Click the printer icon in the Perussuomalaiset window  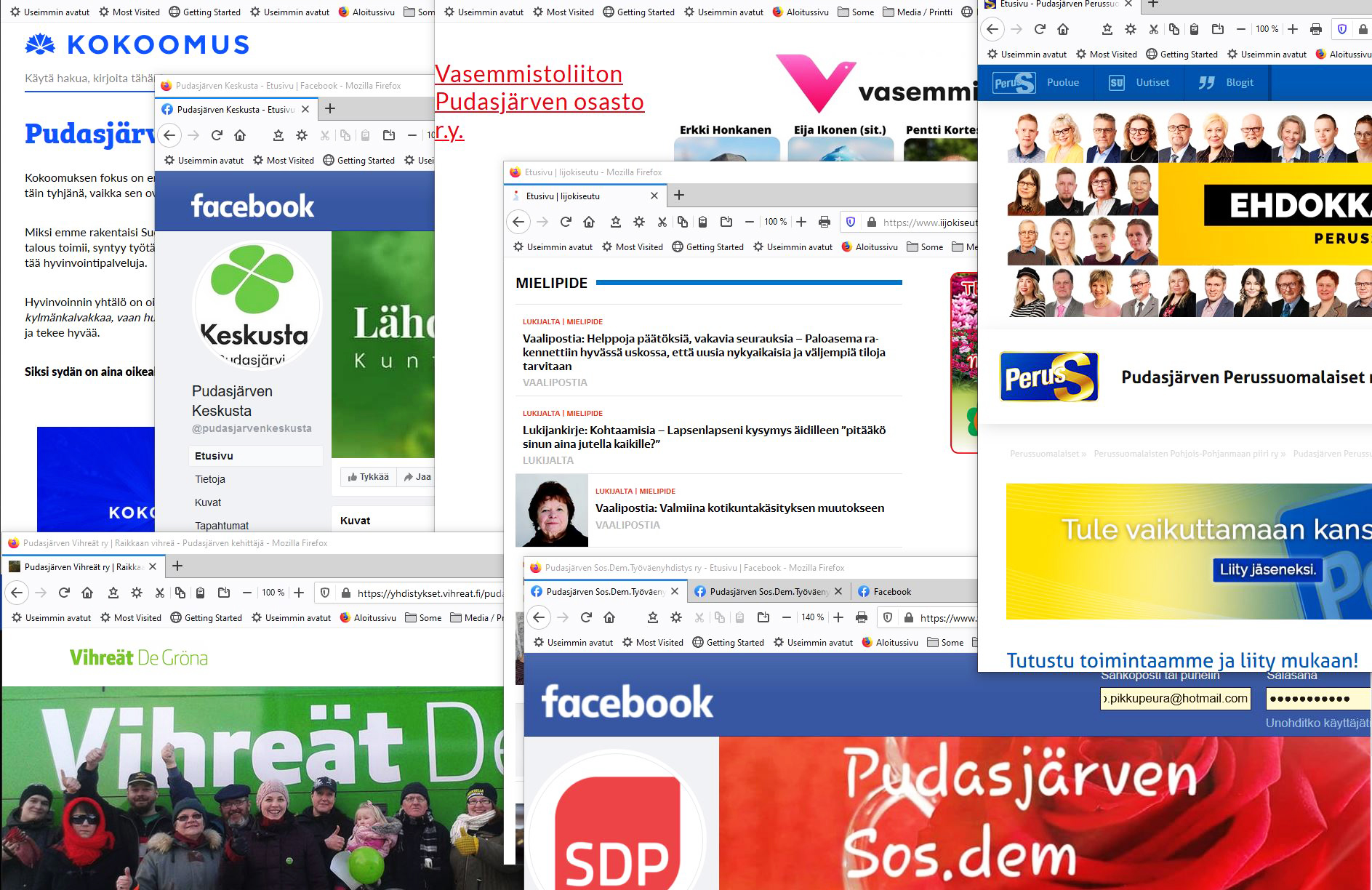[x=1316, y=29]
